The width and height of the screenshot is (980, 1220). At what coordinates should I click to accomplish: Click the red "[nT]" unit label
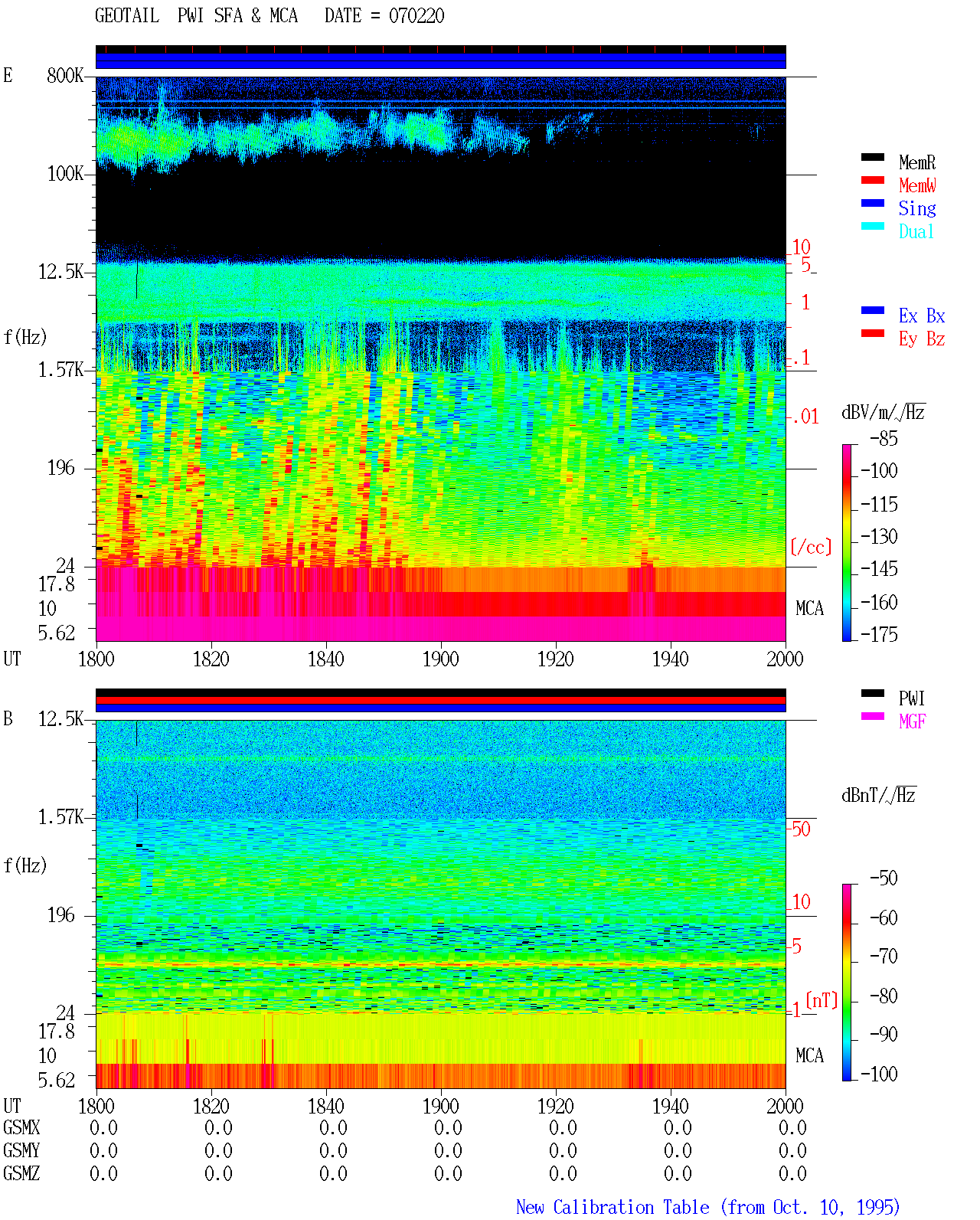[822, 1000]
